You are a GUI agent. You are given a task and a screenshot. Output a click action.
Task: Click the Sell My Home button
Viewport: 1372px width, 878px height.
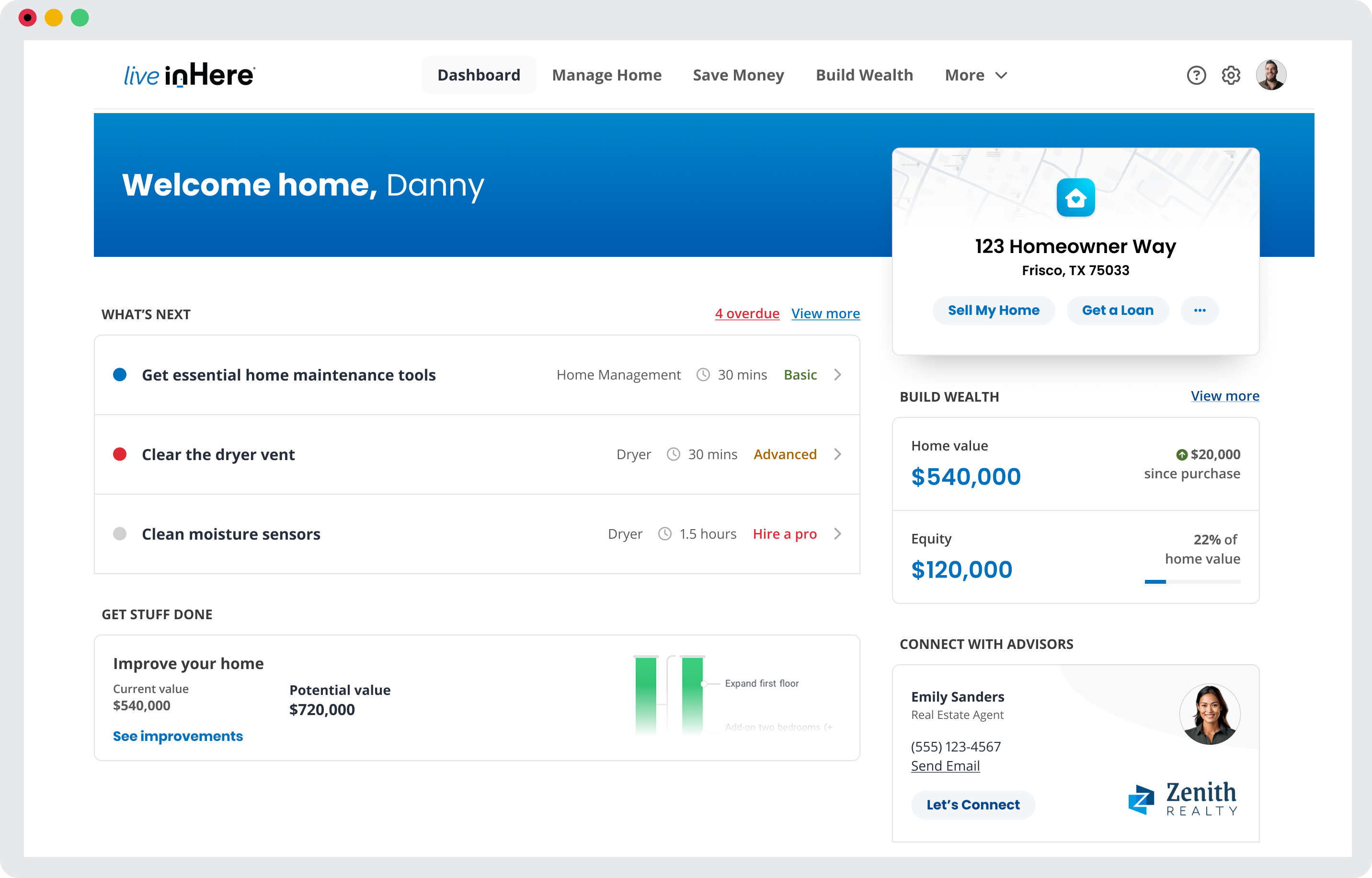click(993, 310)
